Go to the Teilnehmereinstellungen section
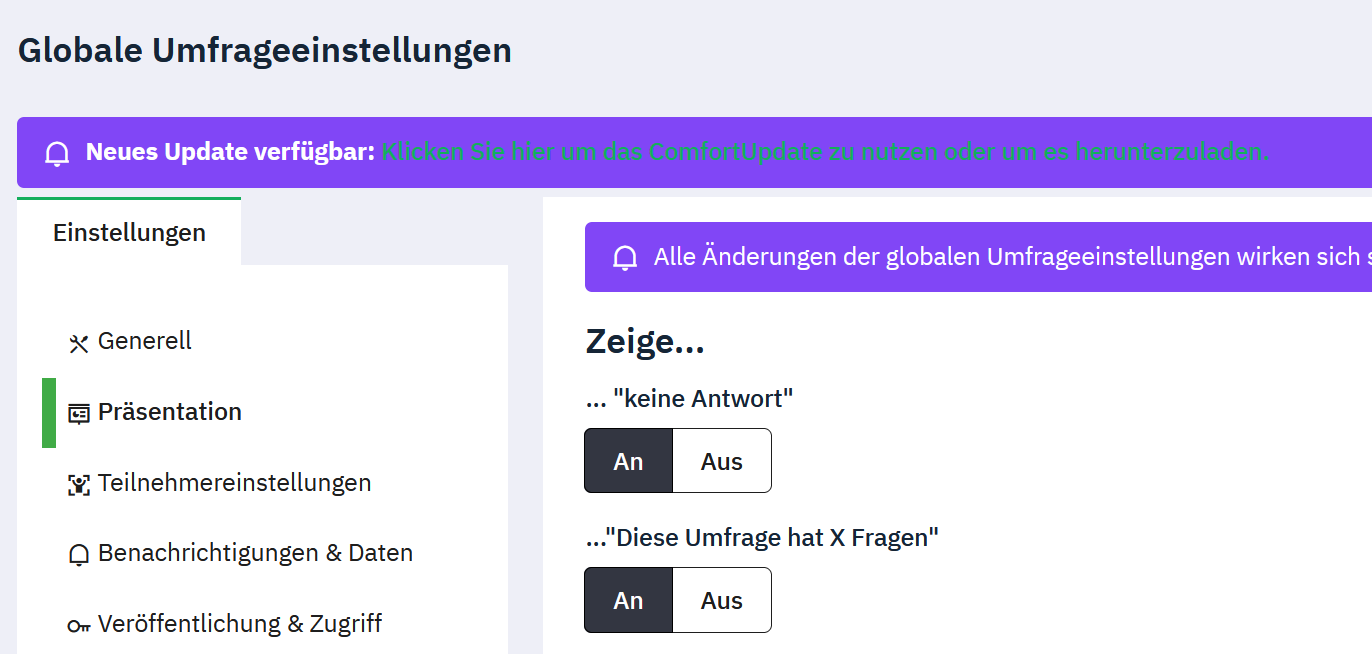This screenshot has width=1372, height=654. click(234, 483)
